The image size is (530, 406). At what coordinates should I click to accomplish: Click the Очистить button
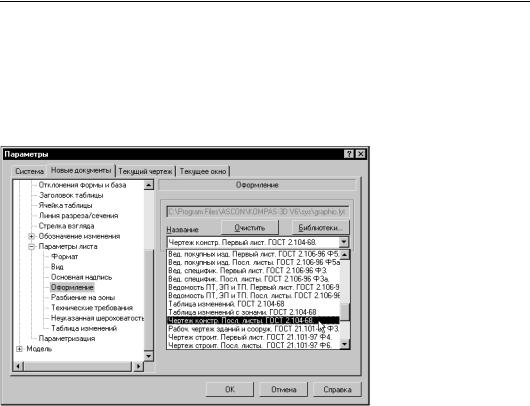250,228
